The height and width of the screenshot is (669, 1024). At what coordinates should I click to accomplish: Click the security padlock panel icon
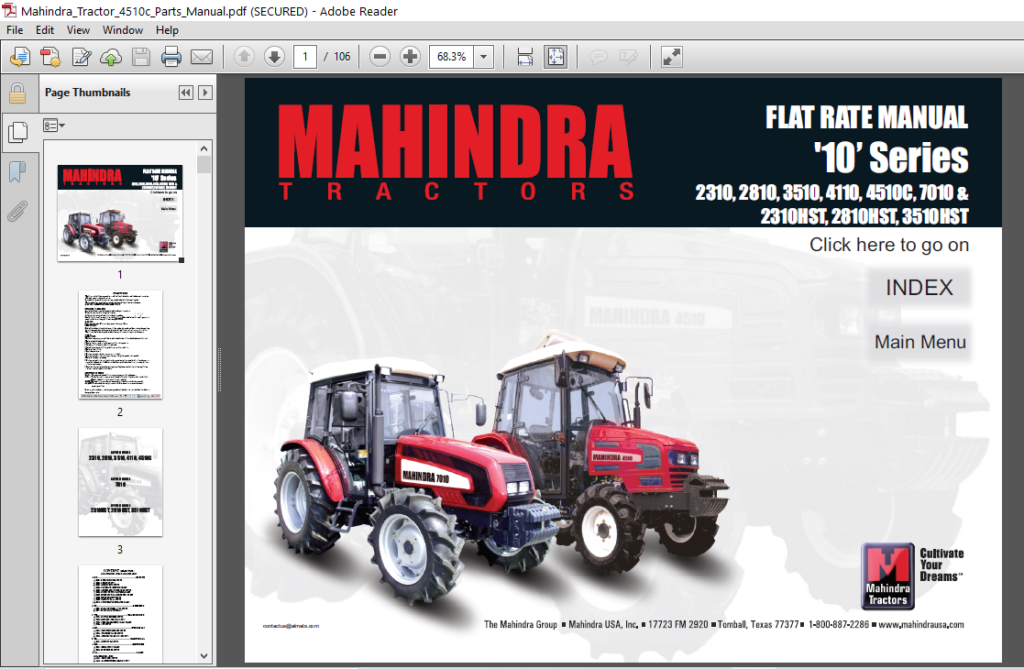pos(17,93)
